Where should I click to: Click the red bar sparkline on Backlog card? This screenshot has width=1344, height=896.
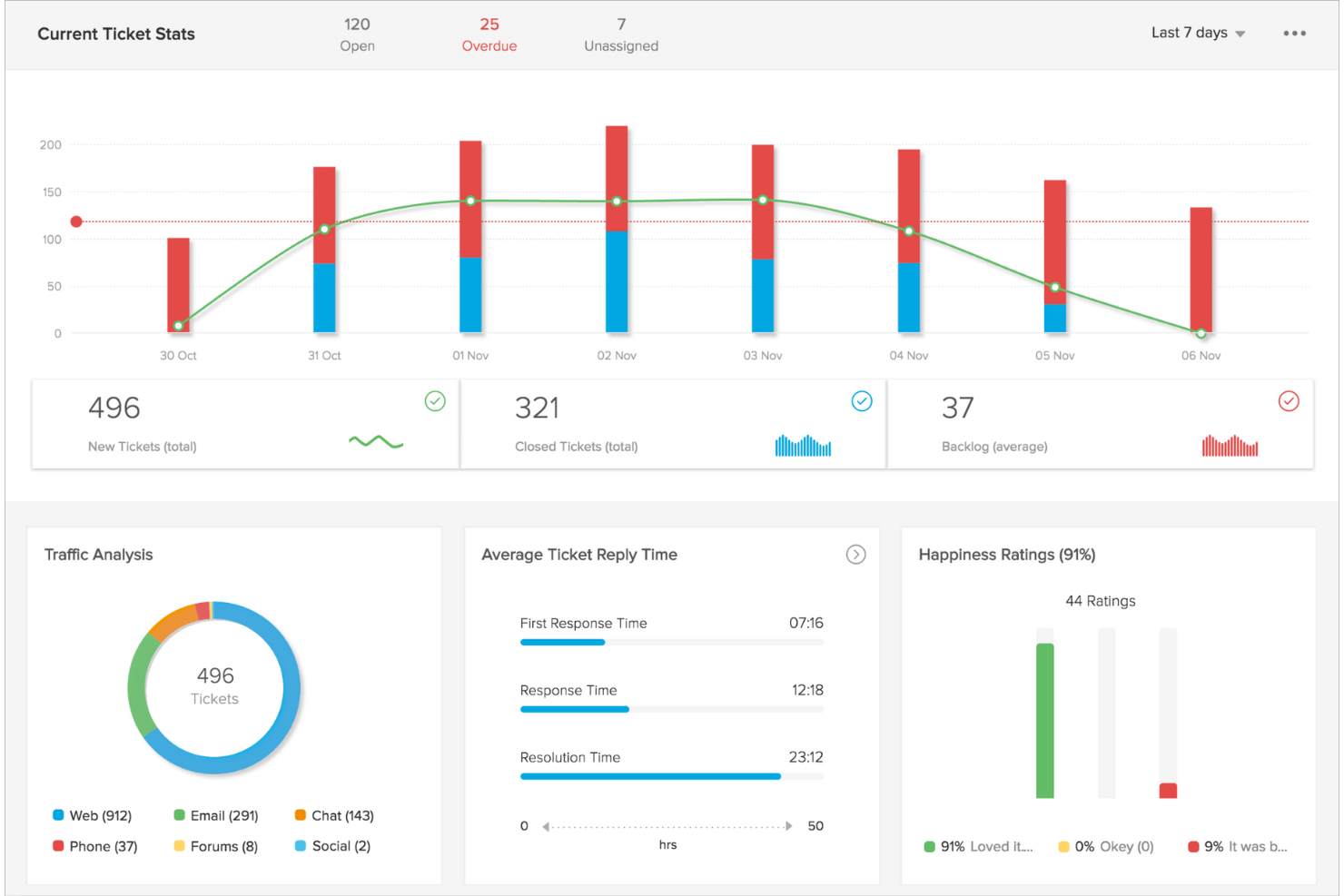[x=1230, y=446]
